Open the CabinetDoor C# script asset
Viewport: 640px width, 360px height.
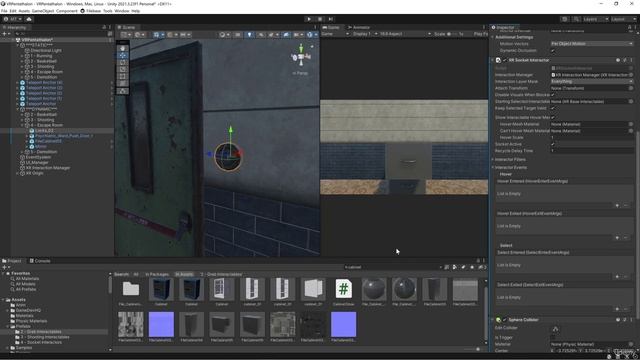tap(344, 292)
